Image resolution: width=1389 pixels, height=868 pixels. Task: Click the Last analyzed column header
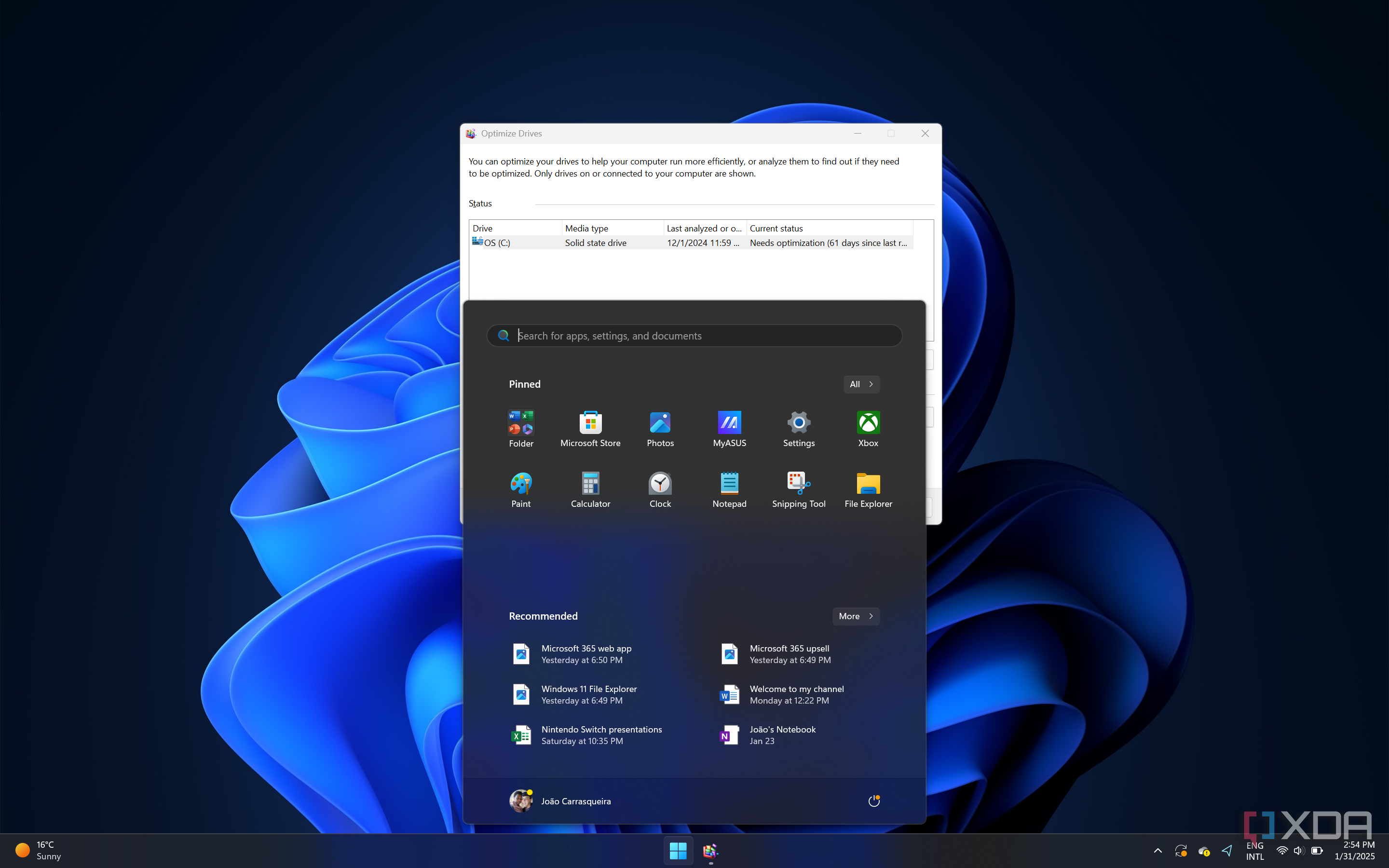pyautogui.click(x=705, y=228)
